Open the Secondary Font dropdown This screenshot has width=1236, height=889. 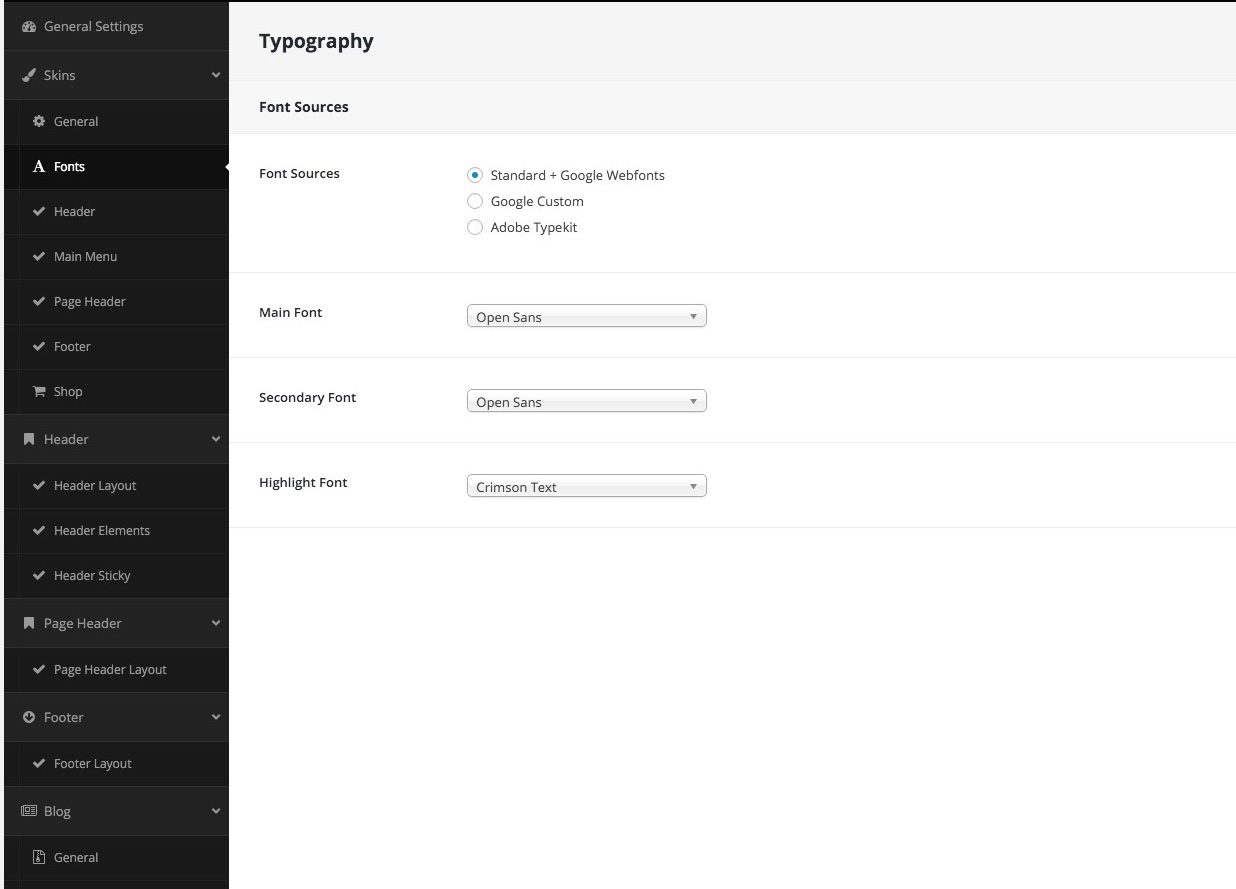[586, 402]
